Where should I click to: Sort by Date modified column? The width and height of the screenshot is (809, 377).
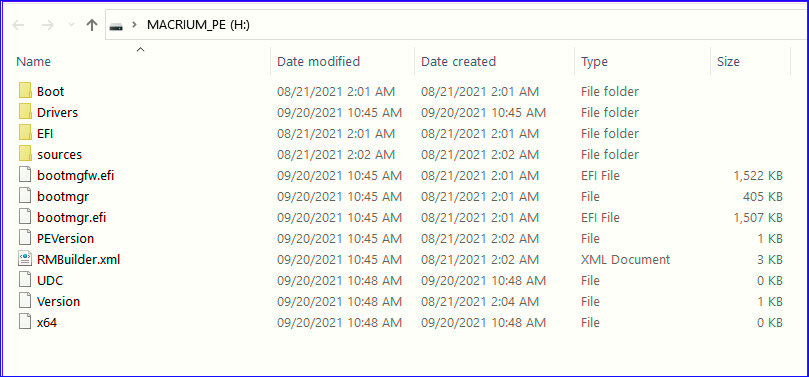tap(318, 61)
